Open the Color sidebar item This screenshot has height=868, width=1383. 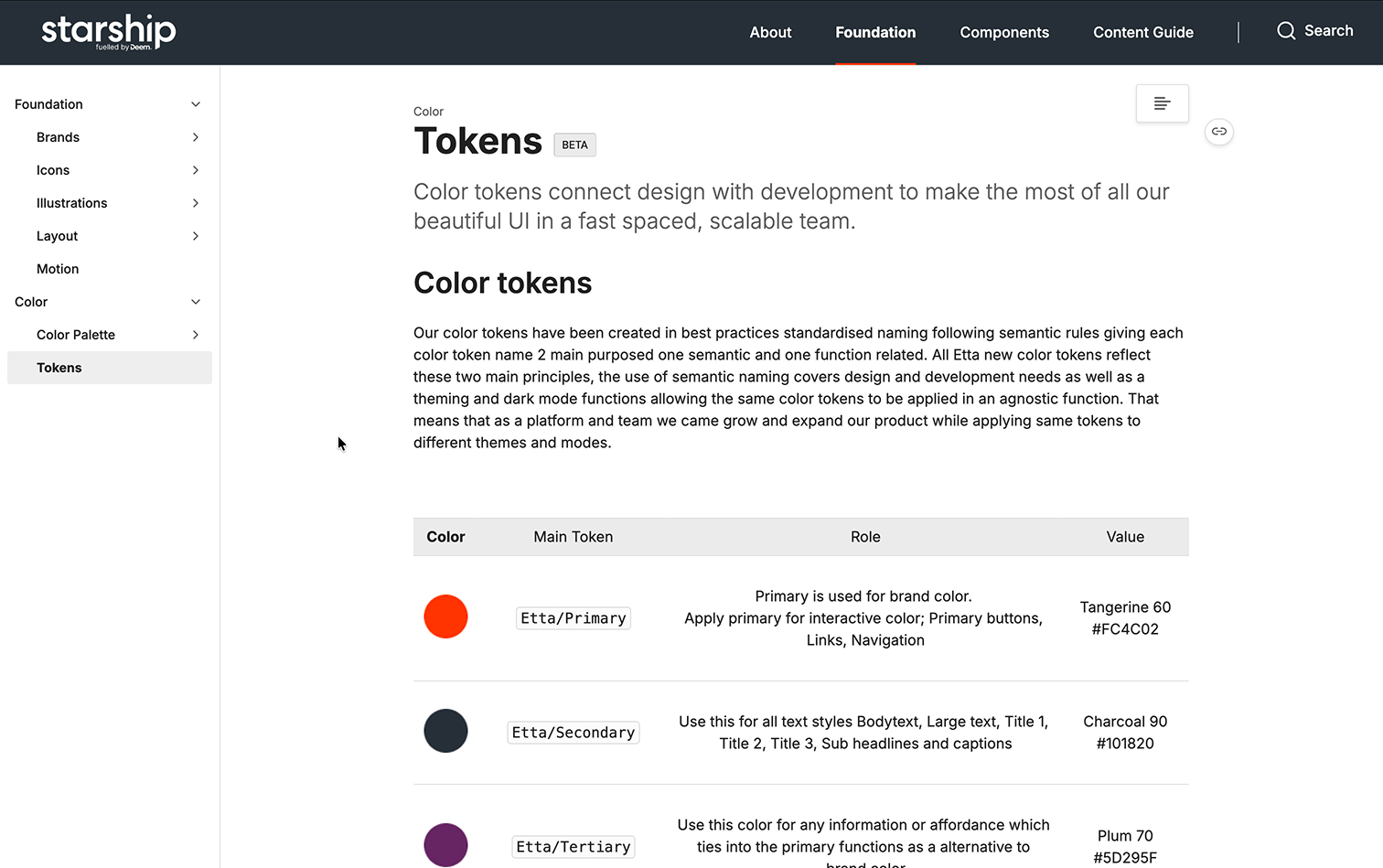point(31,302)
